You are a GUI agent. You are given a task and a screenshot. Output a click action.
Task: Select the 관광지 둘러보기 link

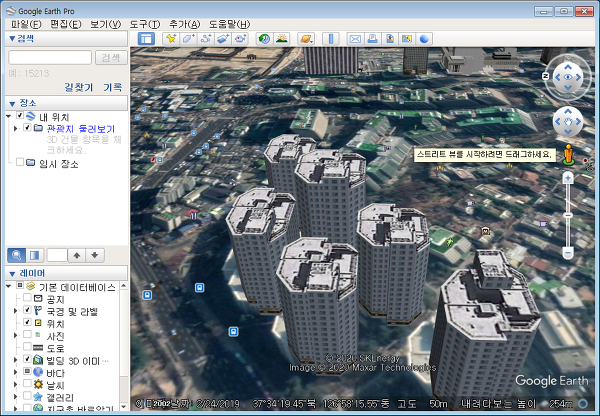81,129
